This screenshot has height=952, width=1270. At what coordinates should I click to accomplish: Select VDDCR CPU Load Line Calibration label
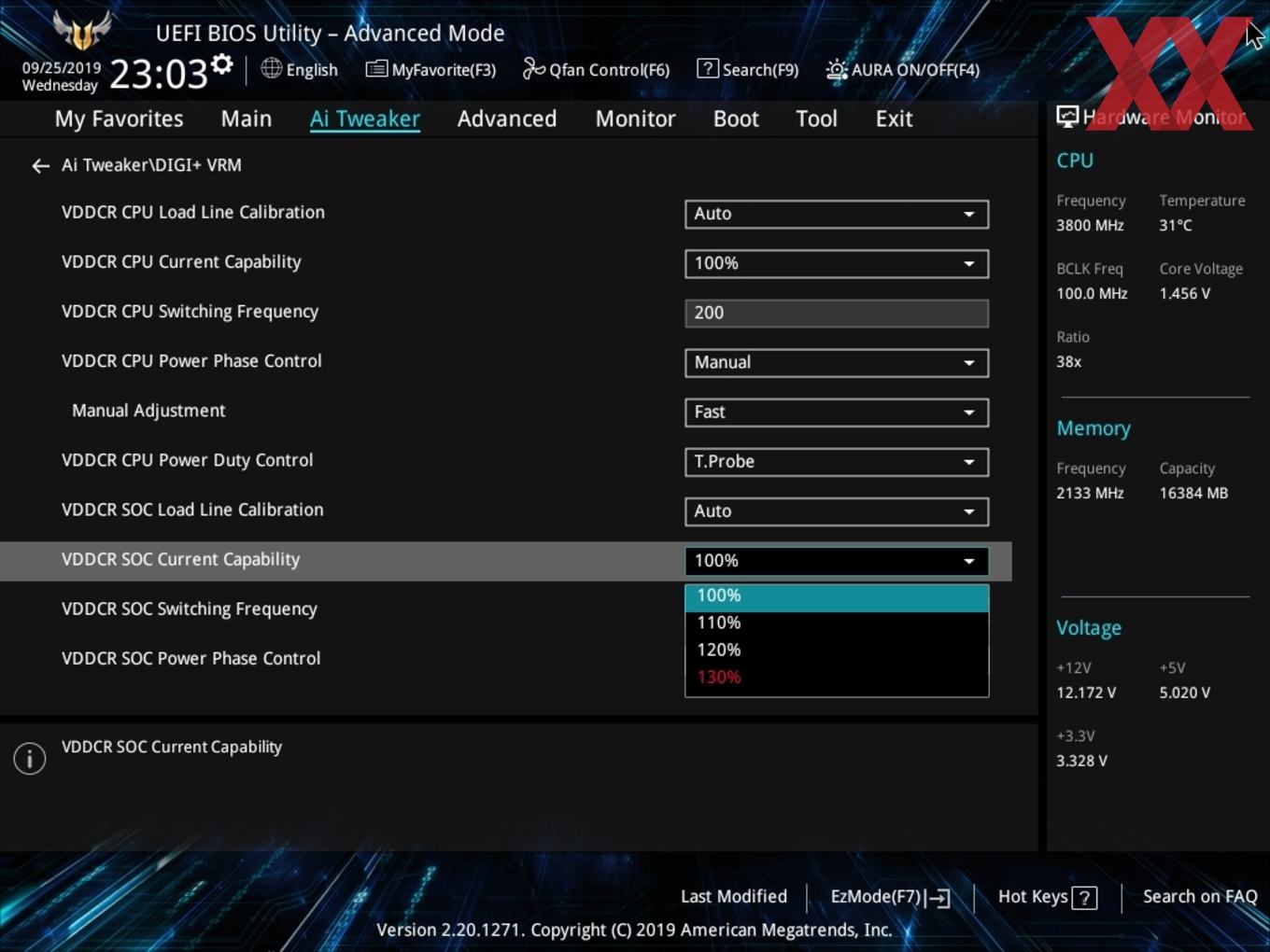pyautogui.click(x=193, y=212)
